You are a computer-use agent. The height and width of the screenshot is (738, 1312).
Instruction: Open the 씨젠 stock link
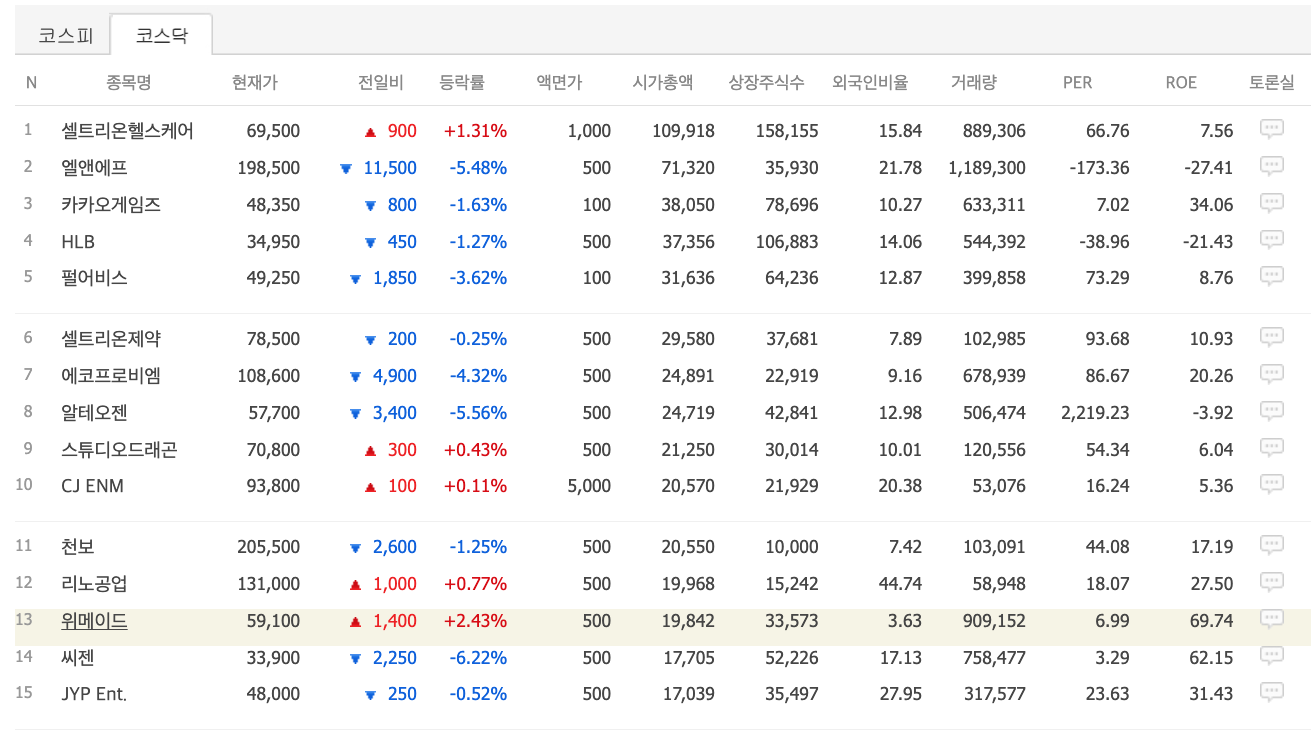point(78,658)
